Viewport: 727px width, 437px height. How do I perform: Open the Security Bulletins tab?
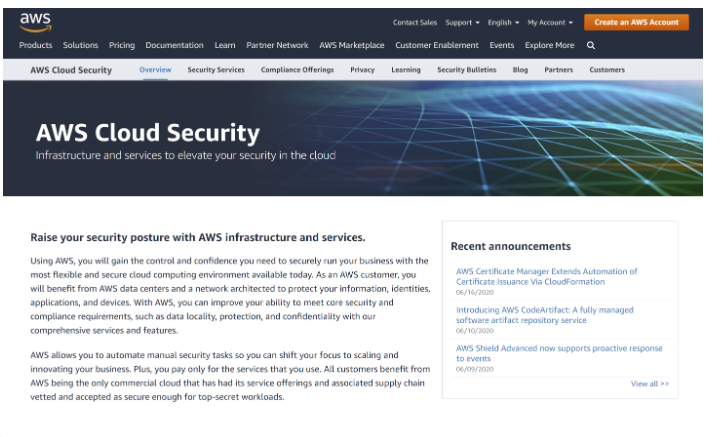pos(466,70)
